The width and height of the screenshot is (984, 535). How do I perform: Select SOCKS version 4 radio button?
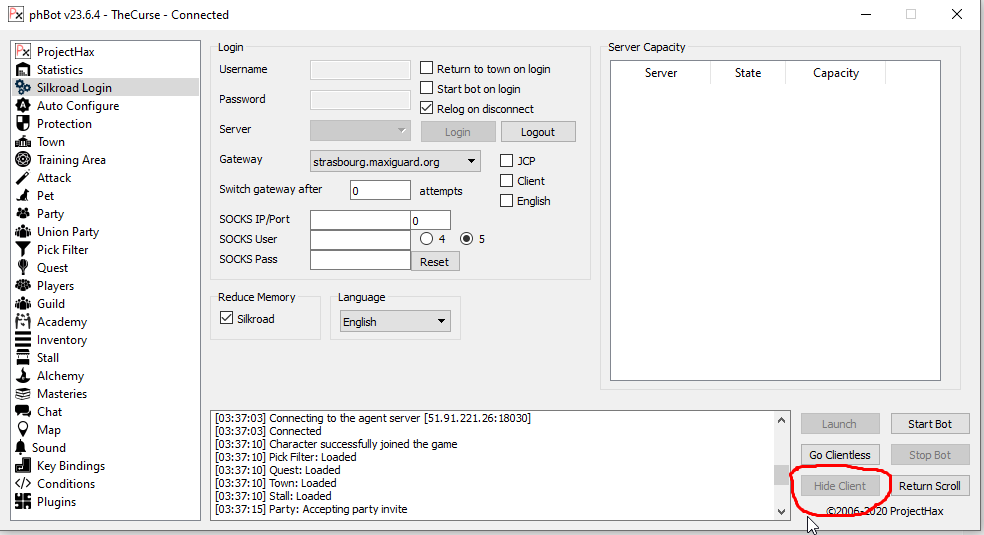click(427, 239)
